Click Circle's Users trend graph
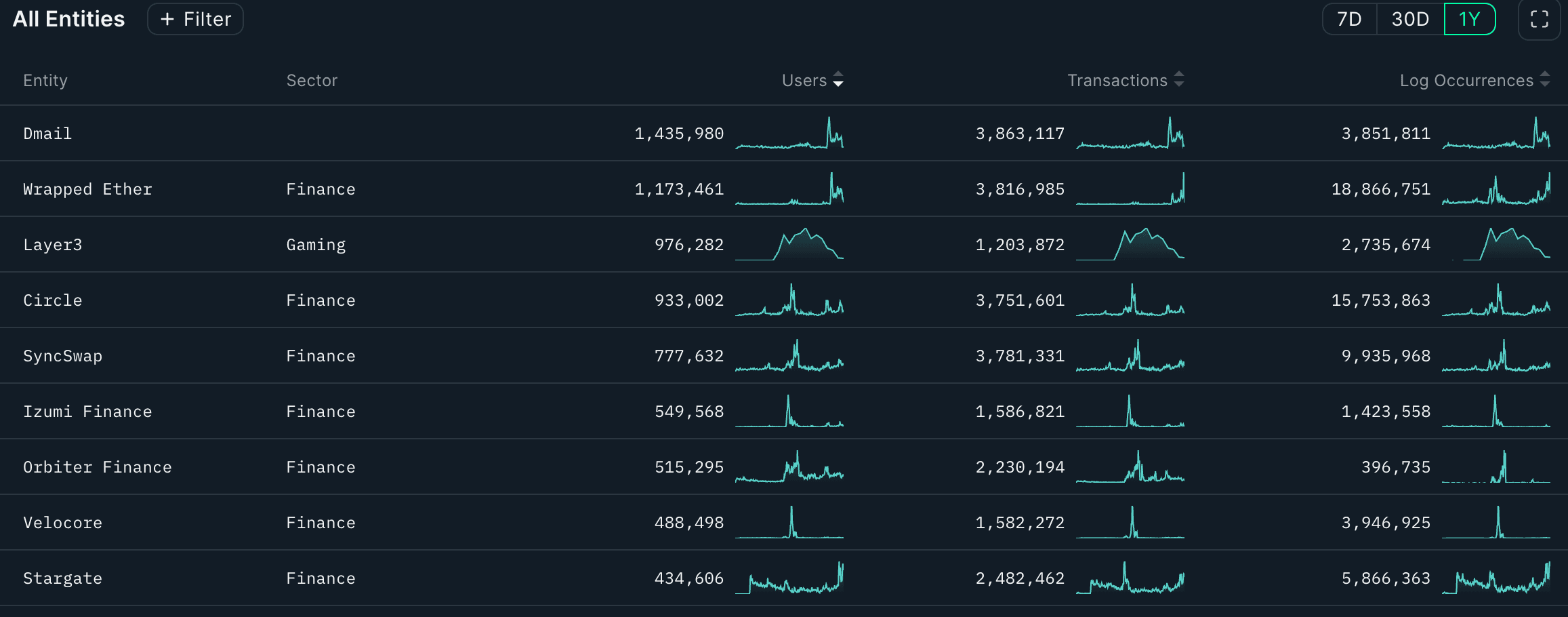1568x617 pixels. [789, 300]
